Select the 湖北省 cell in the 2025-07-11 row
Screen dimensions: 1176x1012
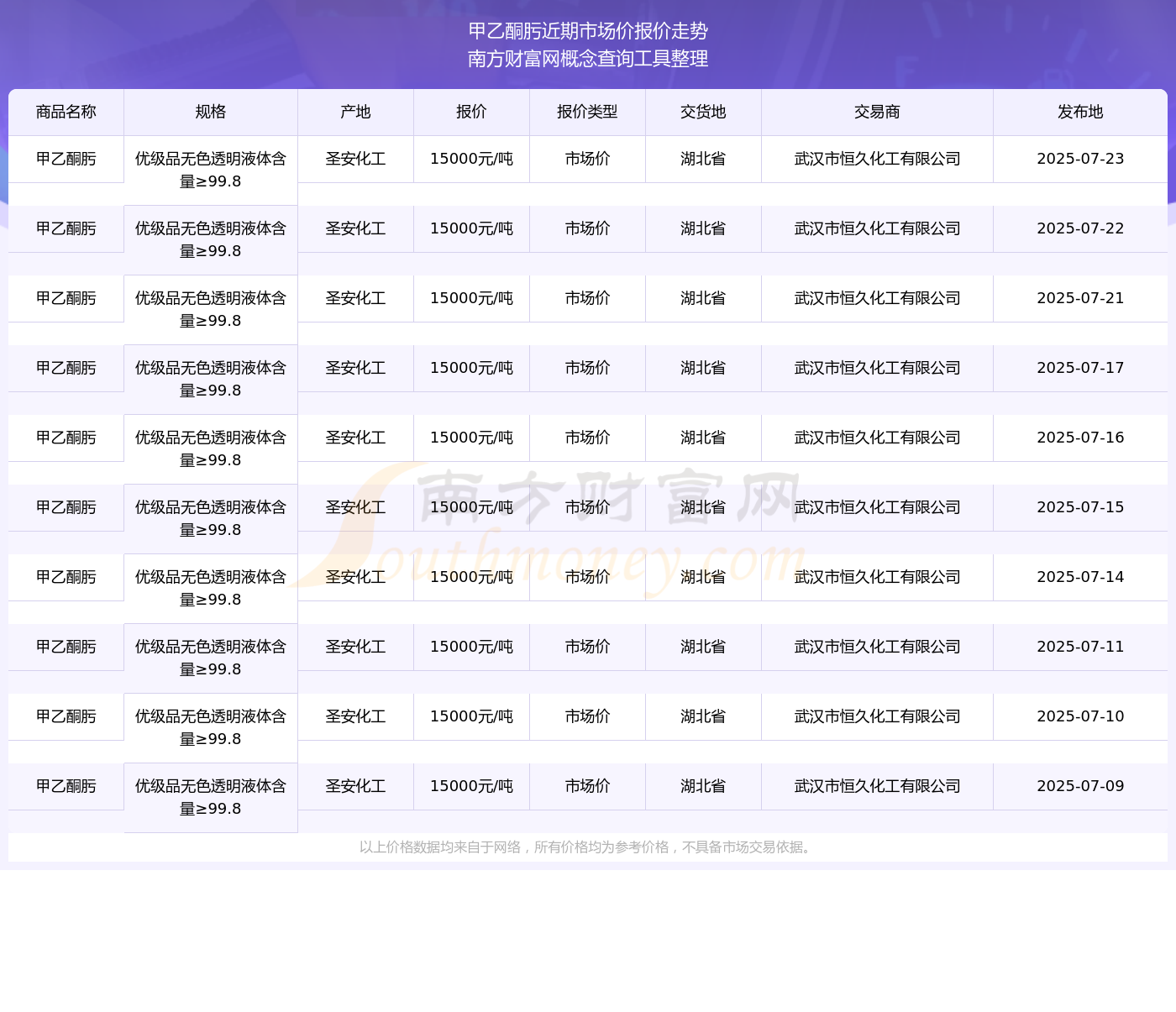point(703,647)
